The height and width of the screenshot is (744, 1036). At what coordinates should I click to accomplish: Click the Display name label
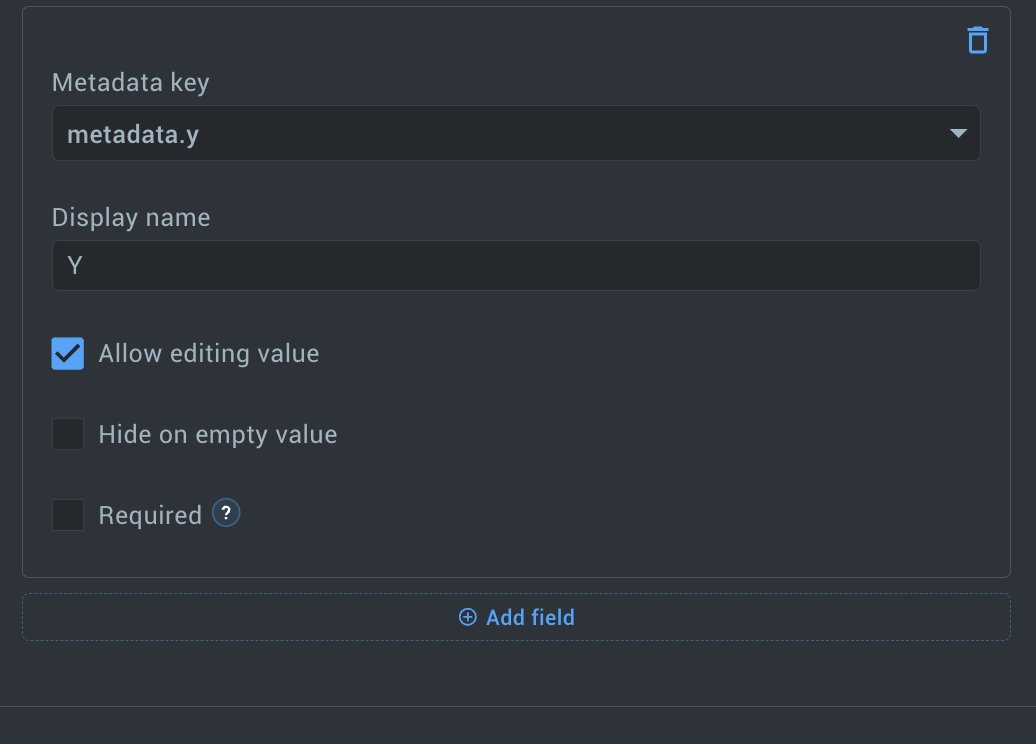pos(131,217)
